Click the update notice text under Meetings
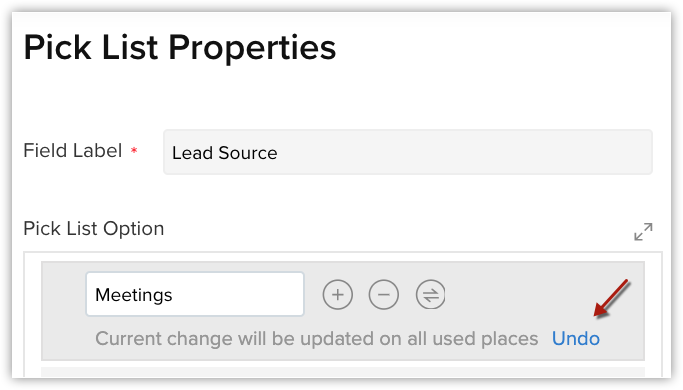Screen dimensions: 683x390 (x=317, y=339)
